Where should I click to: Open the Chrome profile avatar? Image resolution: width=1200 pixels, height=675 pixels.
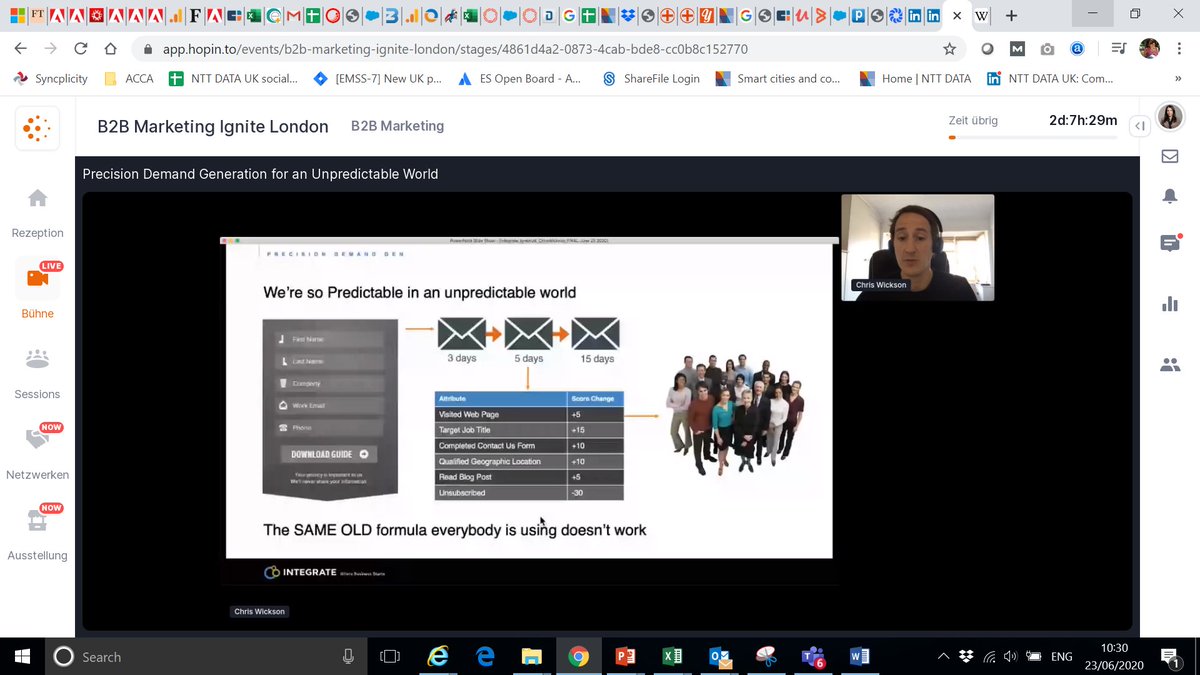point(1149,49)
